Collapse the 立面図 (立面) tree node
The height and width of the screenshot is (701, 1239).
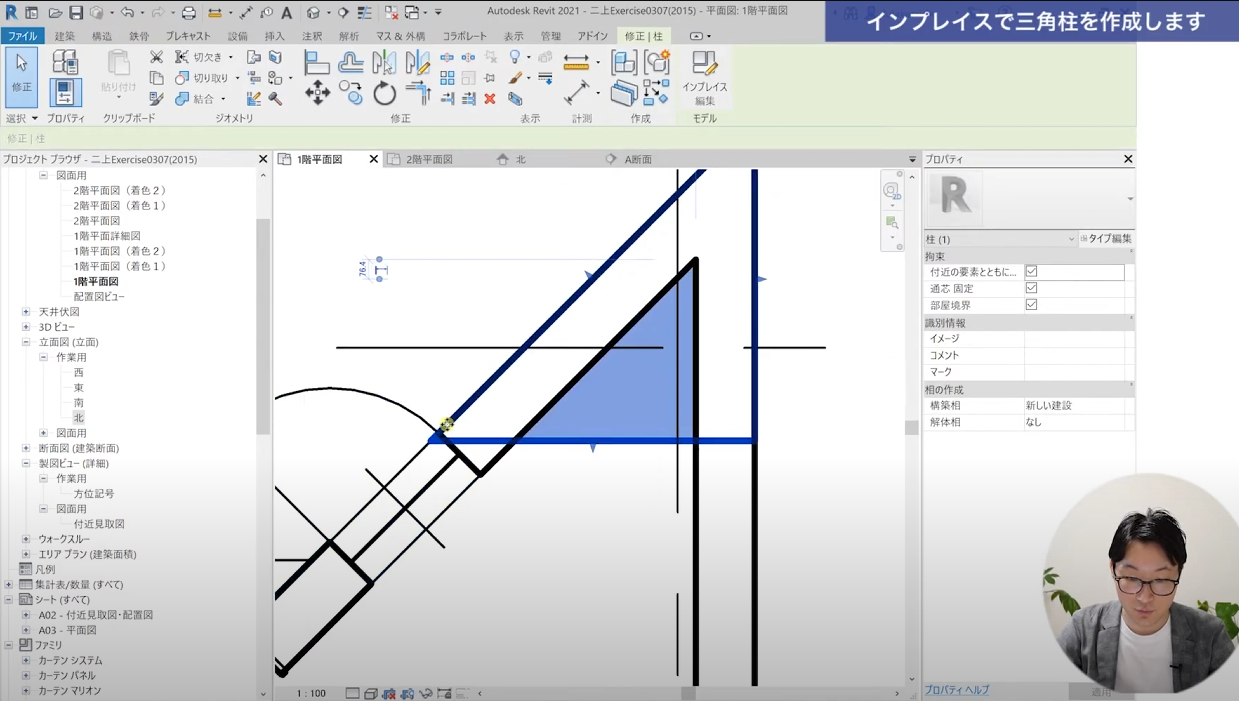coord(26,342)
